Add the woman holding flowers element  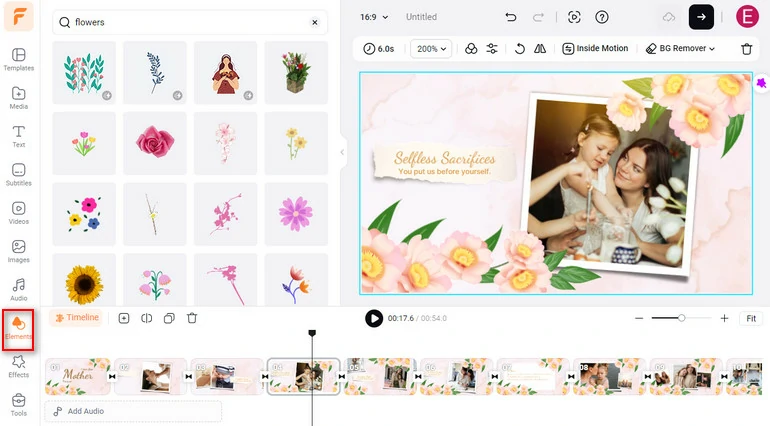(x=225, y=72)
